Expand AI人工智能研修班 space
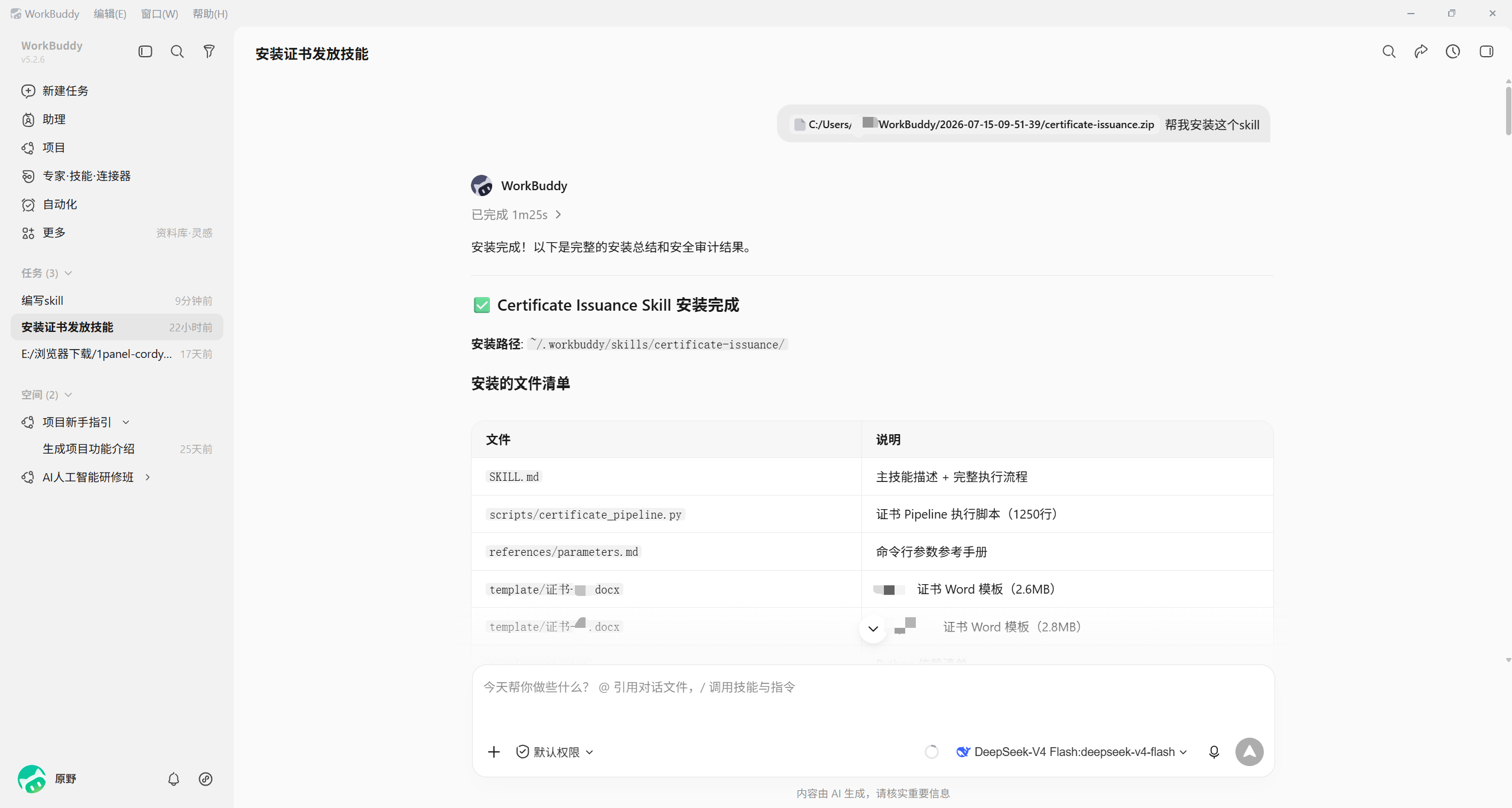The image size is (1512, 808). click(x=148, y=477)
